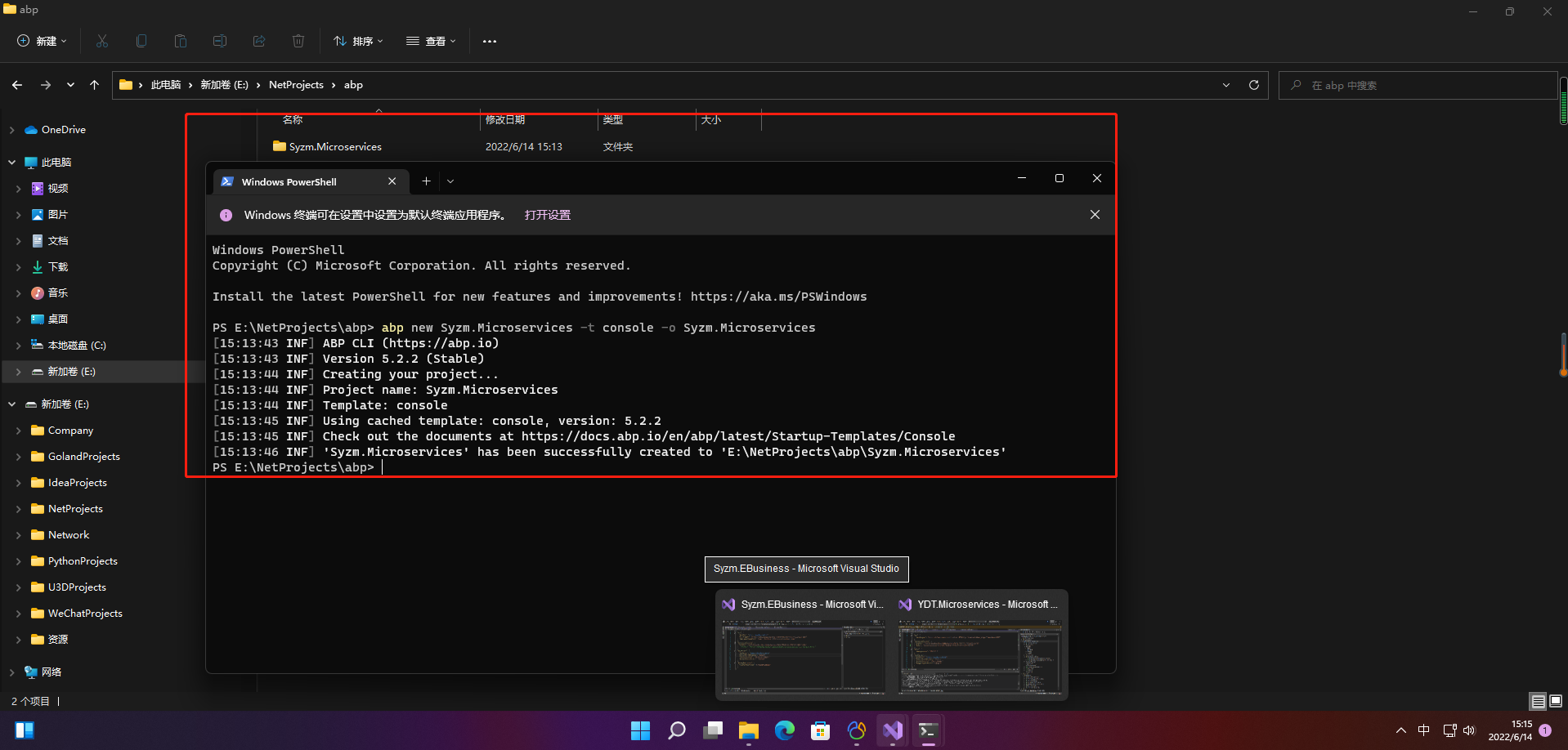This screenshot has height=750, width=1568.
Task: Select 图片 in the navigation pane
Action: 58,215
